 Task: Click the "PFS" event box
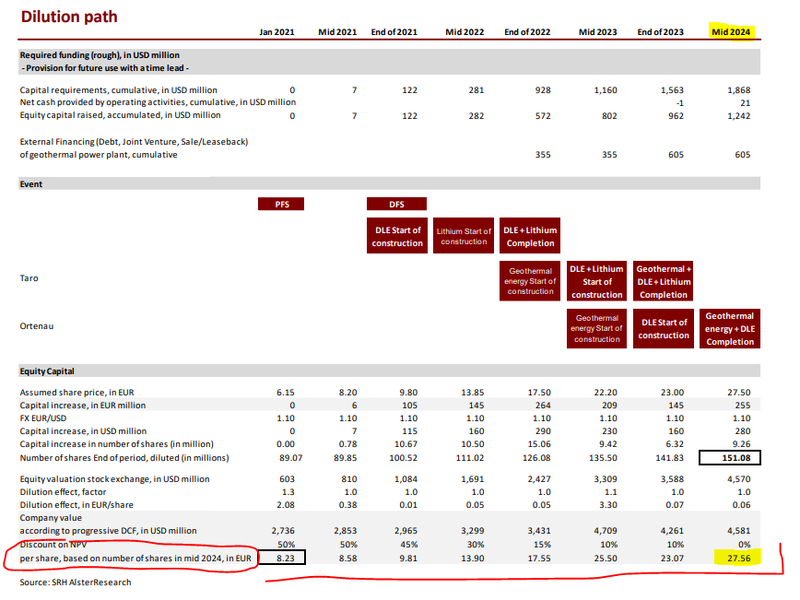click(x=281, y=204)
